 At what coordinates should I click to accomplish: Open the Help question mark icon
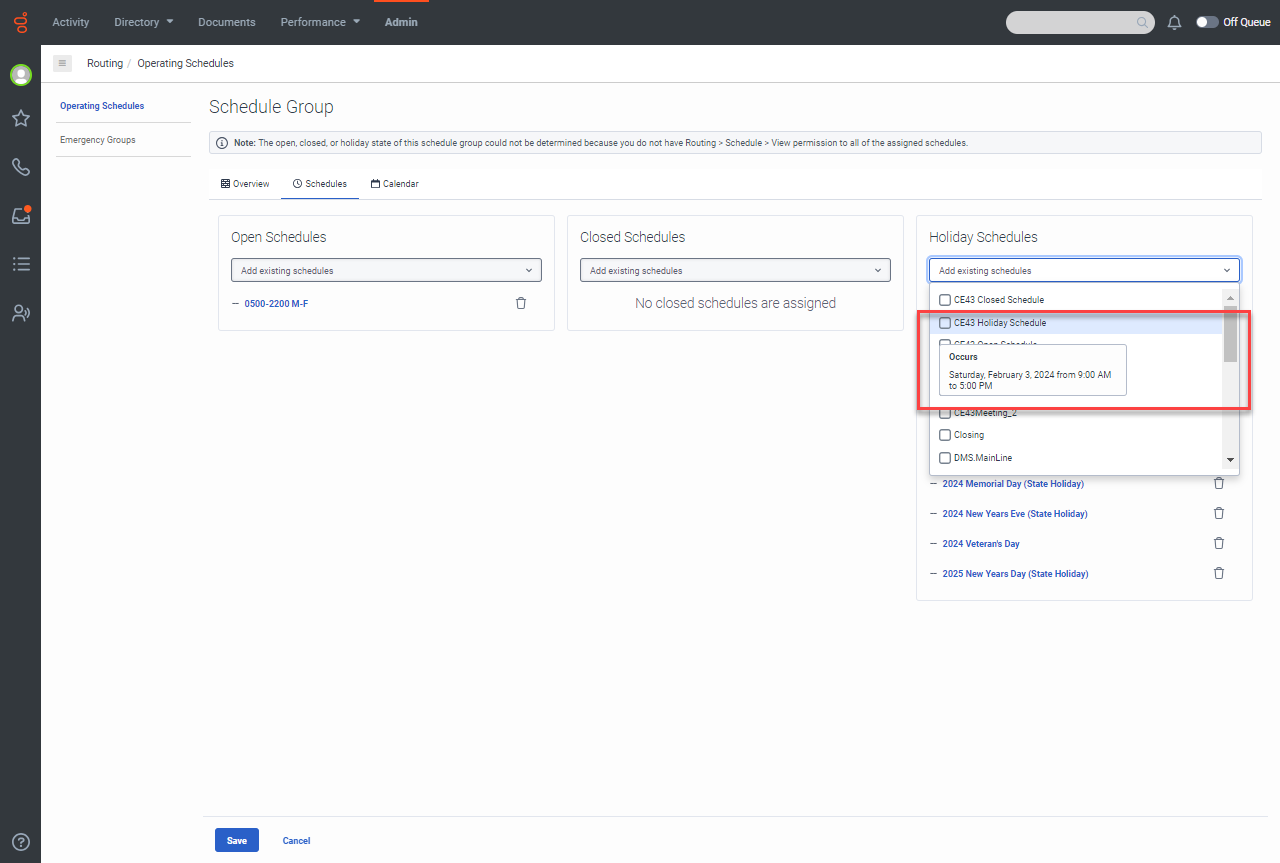click(20, 842)
